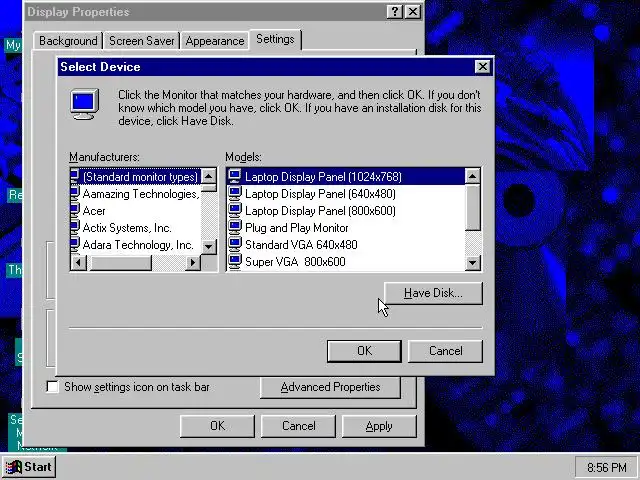This screenshot has height=480, width=640.
Task: Select Acer in Manufacturers list
Action: [136, 211]
